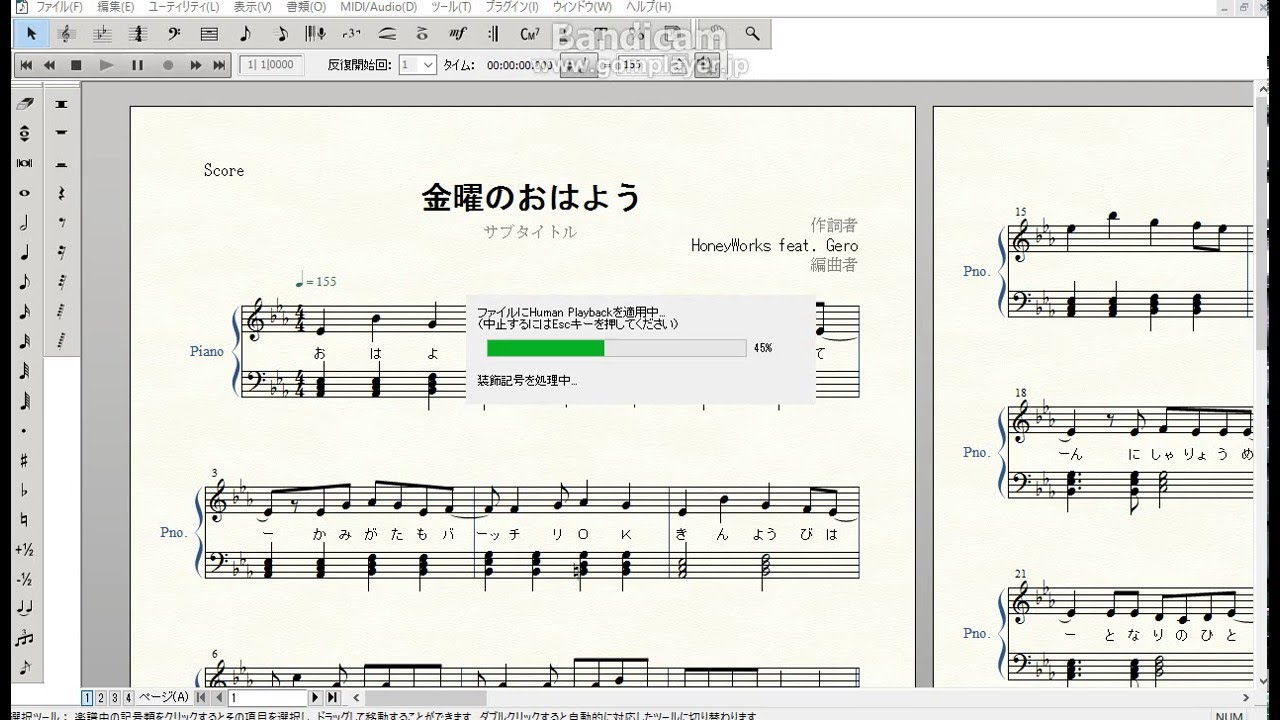Select the eighth note duration
This screenshot has width=1280, height=720.
(25, 282)
